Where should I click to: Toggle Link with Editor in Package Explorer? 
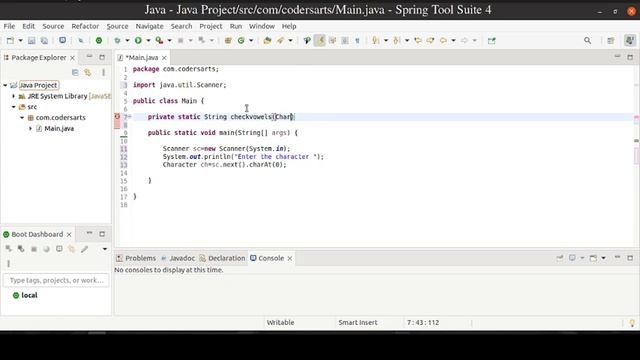pos(88,73)
